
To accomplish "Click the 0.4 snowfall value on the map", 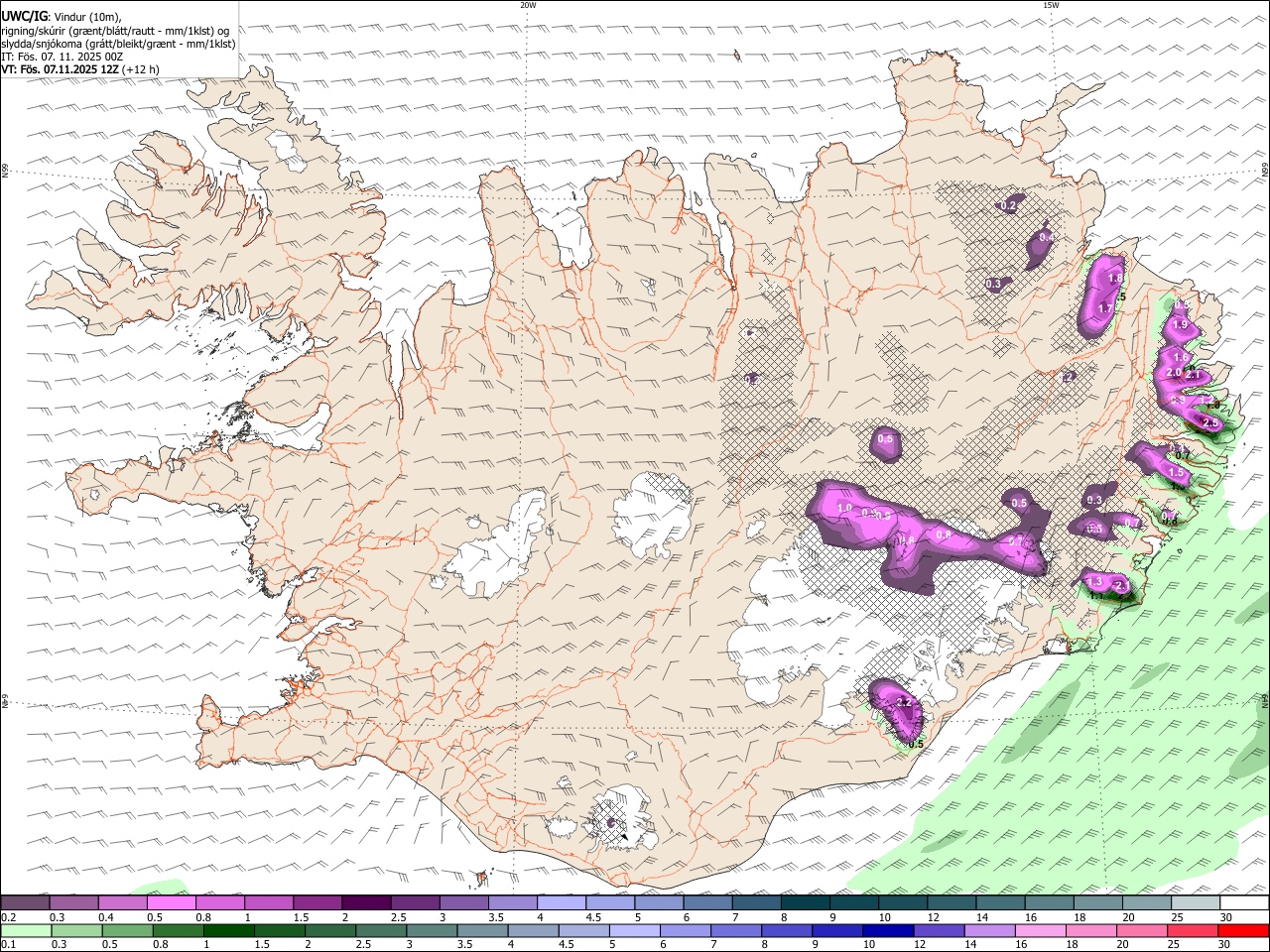I will click(1046, 238).
